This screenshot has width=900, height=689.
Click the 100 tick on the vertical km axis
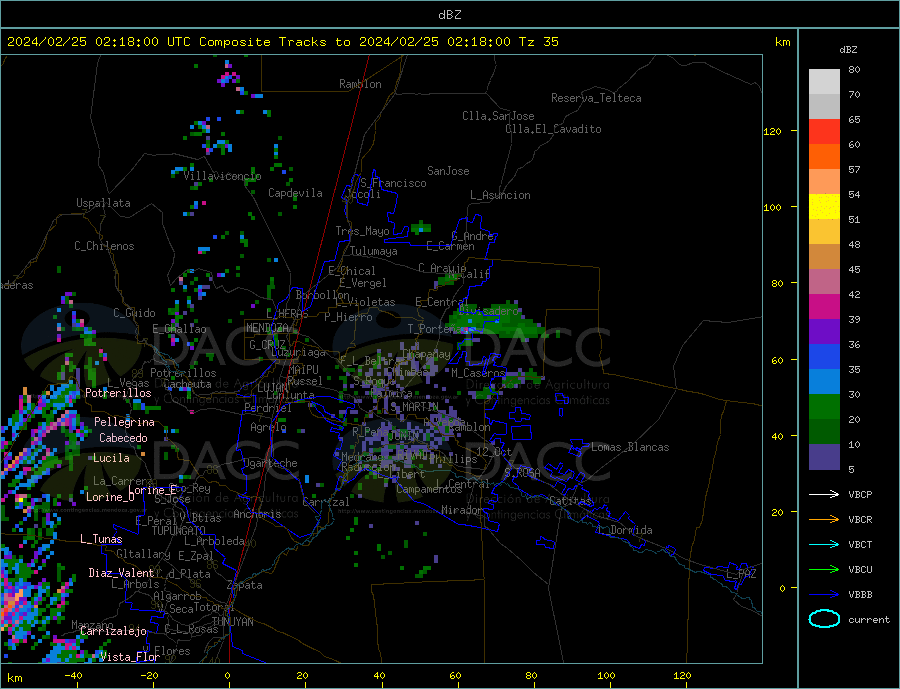click(773, 207)
